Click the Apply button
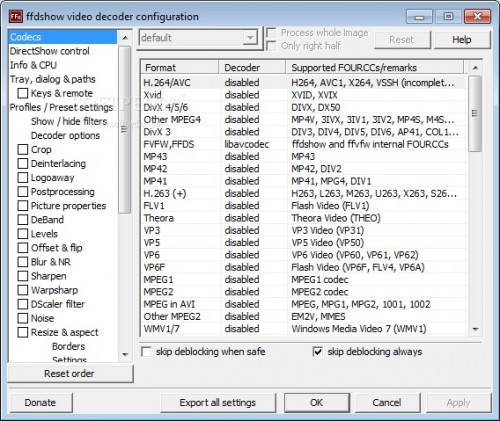This screenshot has width=500, height=421. [458, 403]
